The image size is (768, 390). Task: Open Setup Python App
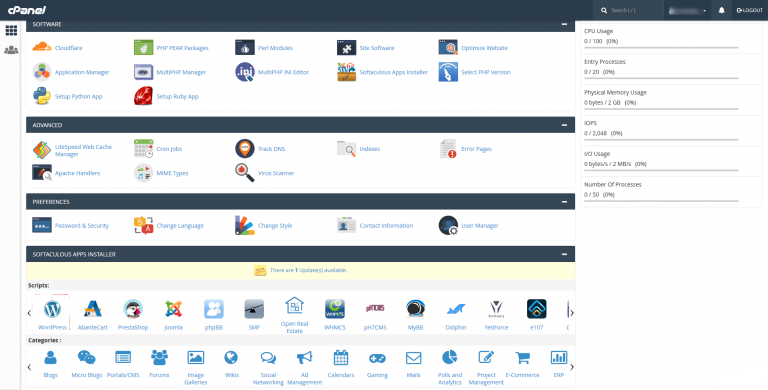point(67,97)
